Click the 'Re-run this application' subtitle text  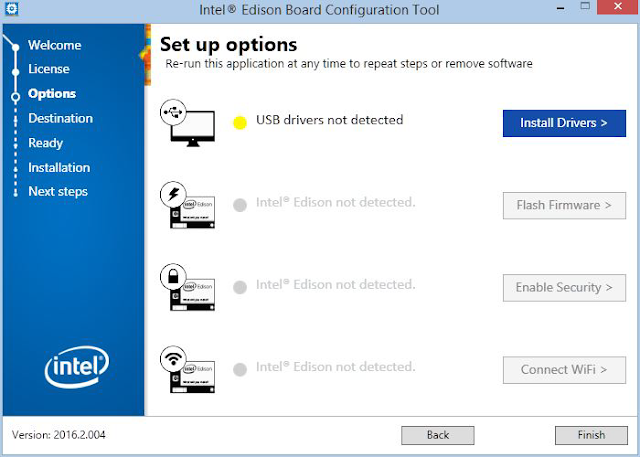click(x=349, y=64)
